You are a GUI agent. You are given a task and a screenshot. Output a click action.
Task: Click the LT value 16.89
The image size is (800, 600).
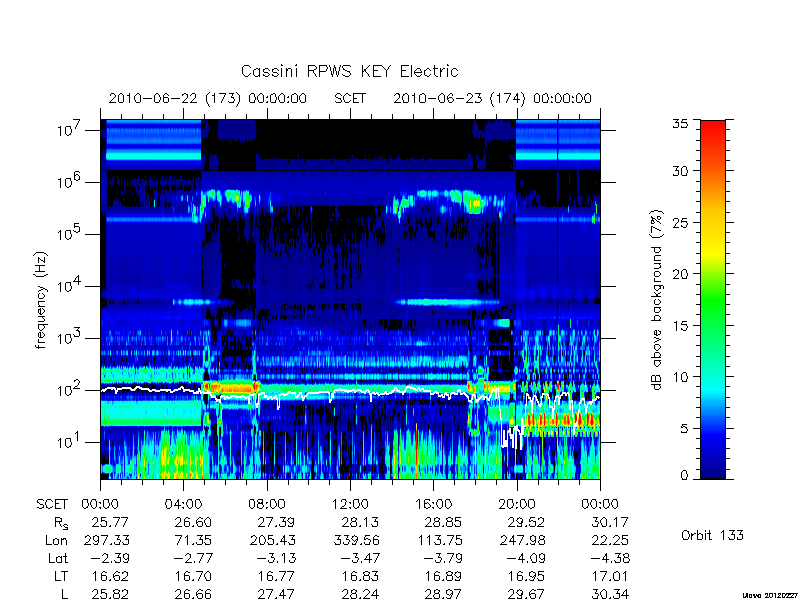tap(443, 577)
